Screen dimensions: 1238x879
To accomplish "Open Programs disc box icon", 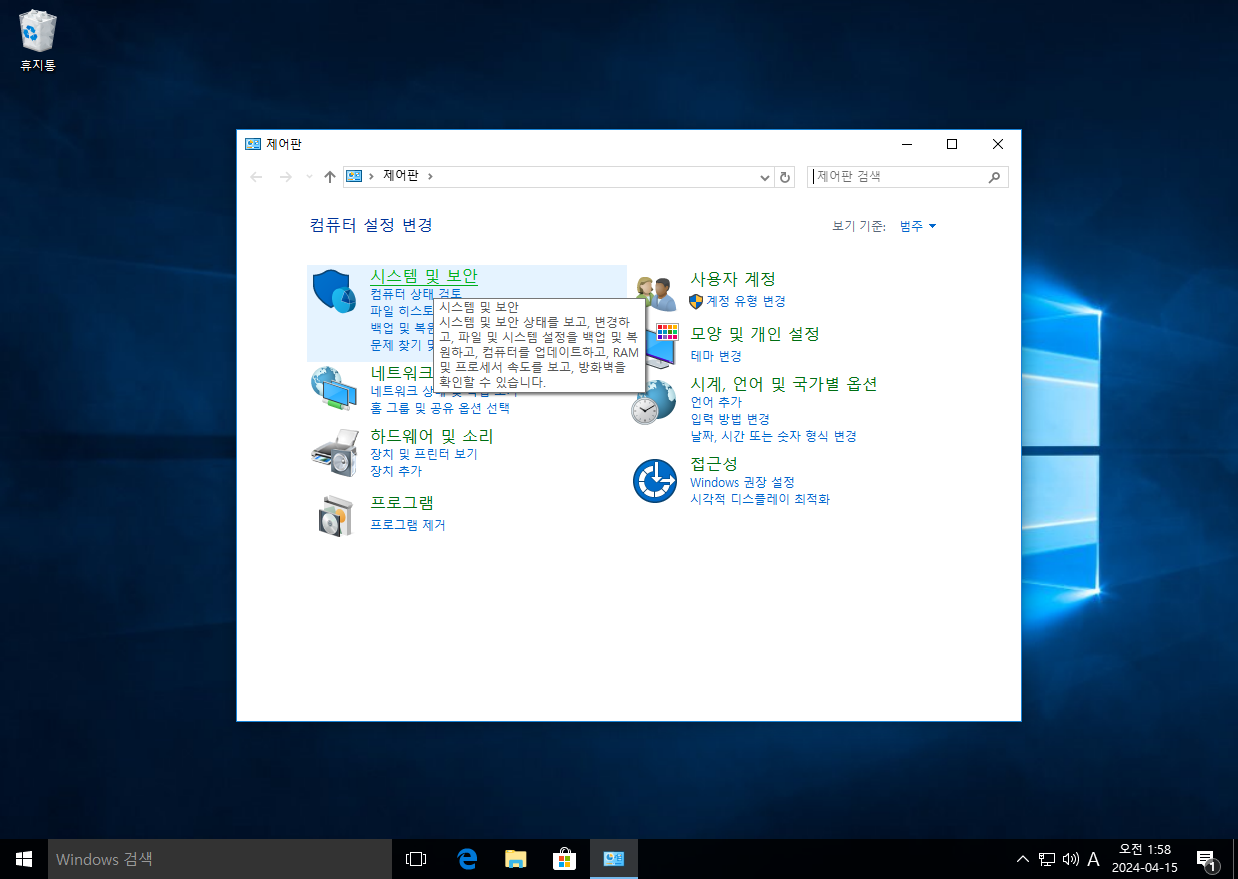I will click(334, 516).
